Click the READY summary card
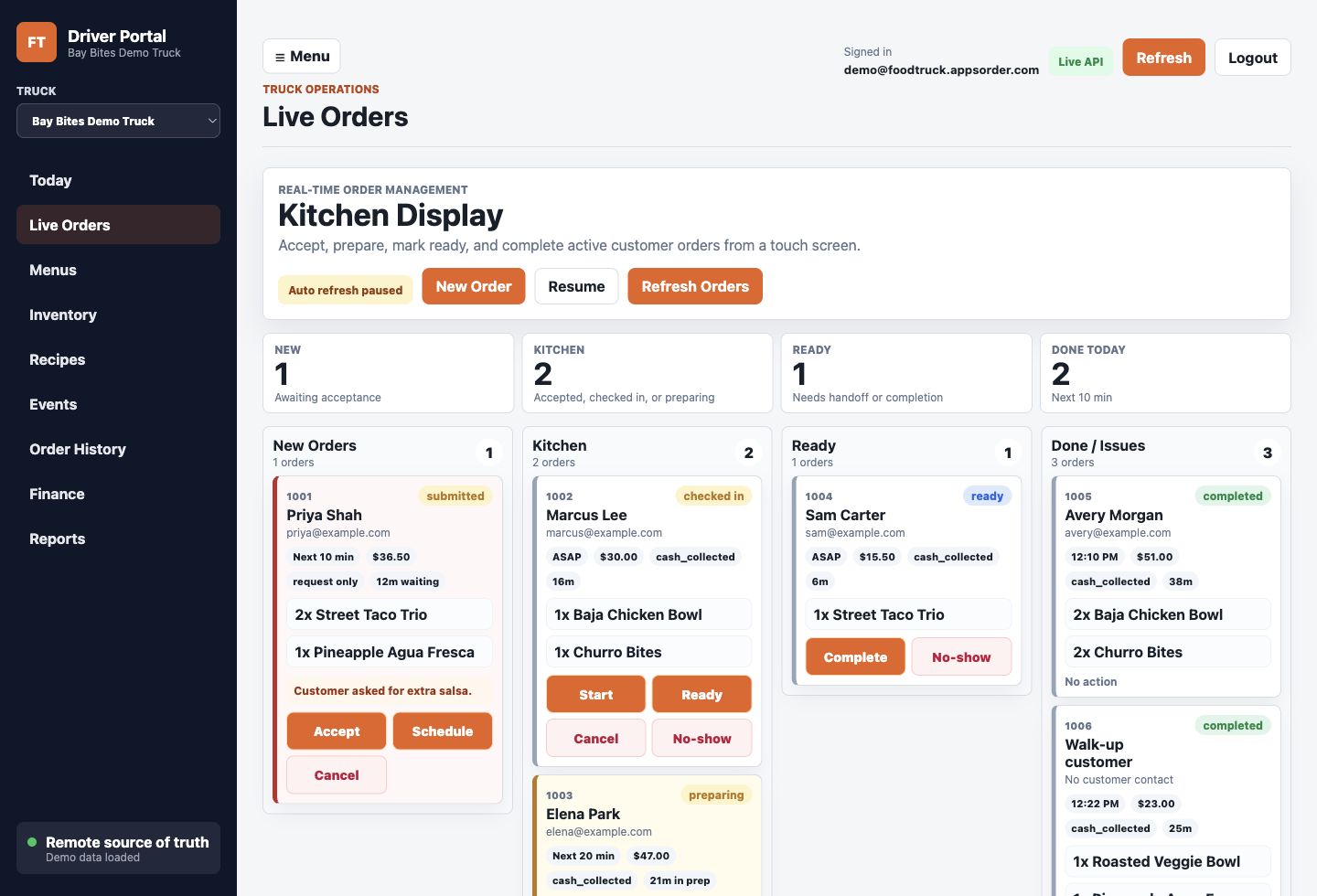Screen dimensions: 1317x896 point(906,373)
